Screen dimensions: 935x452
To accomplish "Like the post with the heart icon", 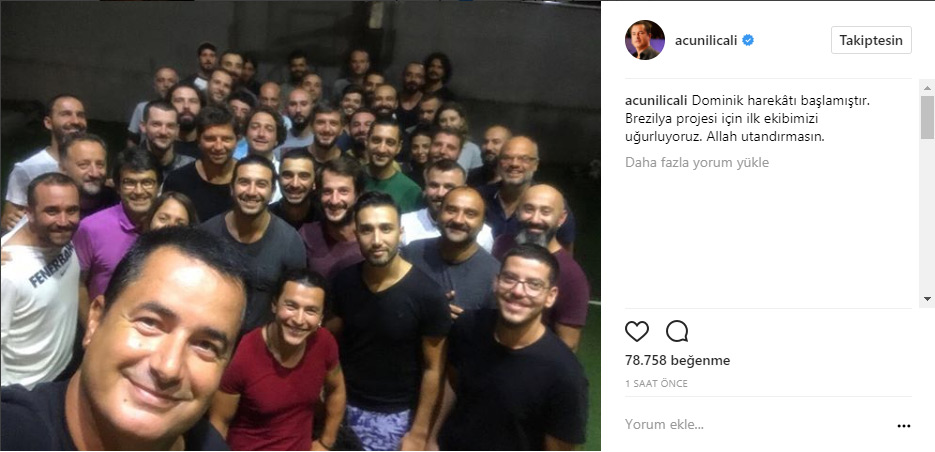I will (636, 331).
